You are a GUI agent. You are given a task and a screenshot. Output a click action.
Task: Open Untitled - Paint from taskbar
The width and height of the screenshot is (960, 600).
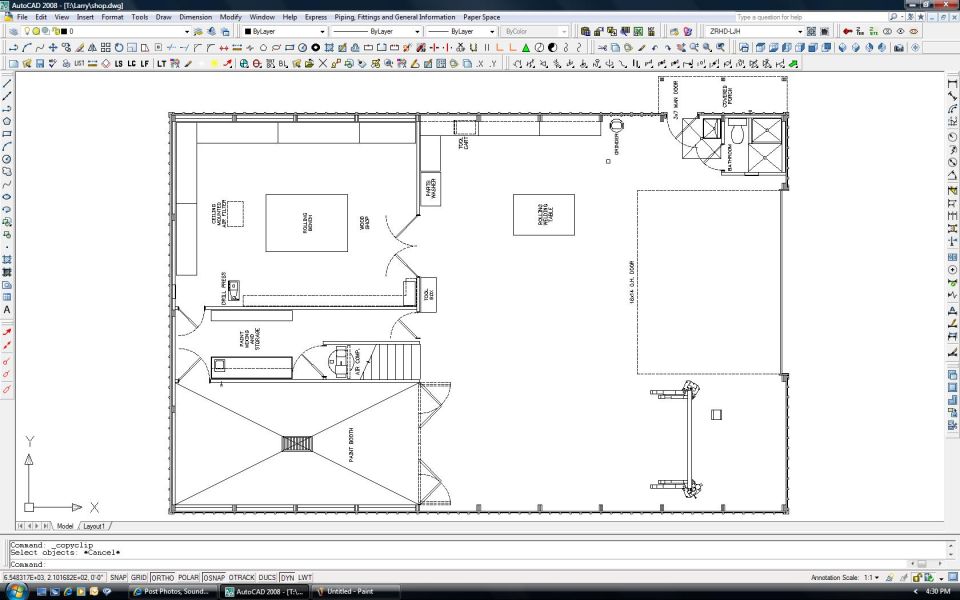(x=356, y=591)
